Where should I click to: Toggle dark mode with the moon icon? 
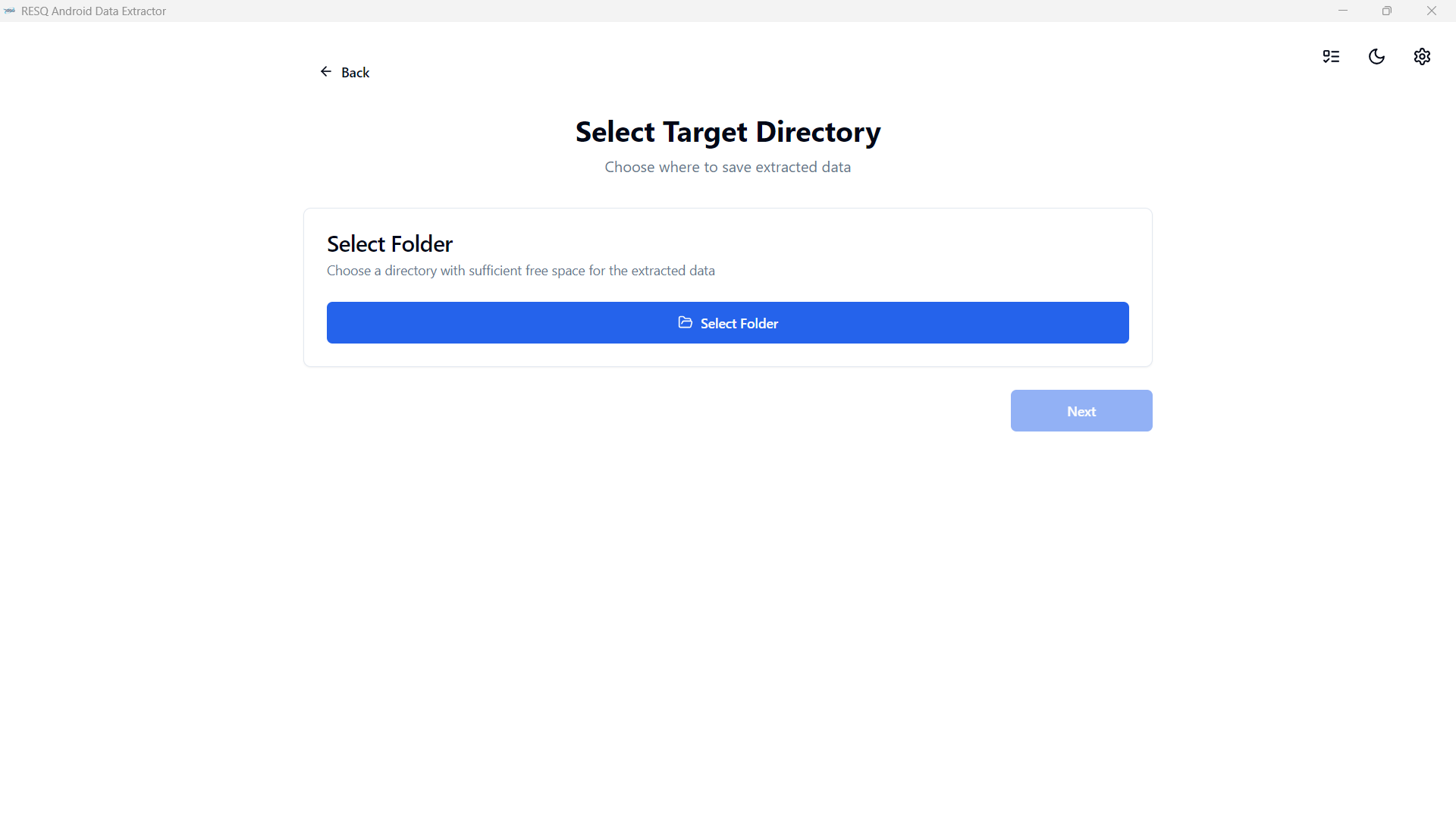tap(1376, 57)
